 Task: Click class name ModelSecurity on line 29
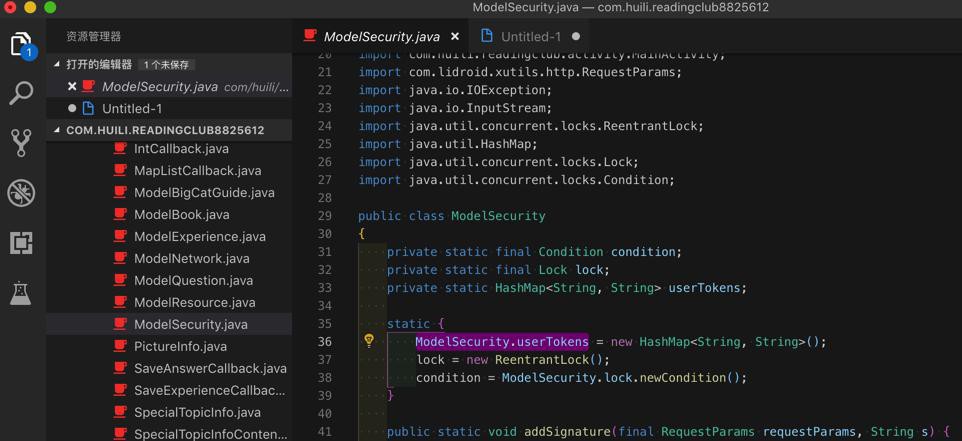[498, 216]
